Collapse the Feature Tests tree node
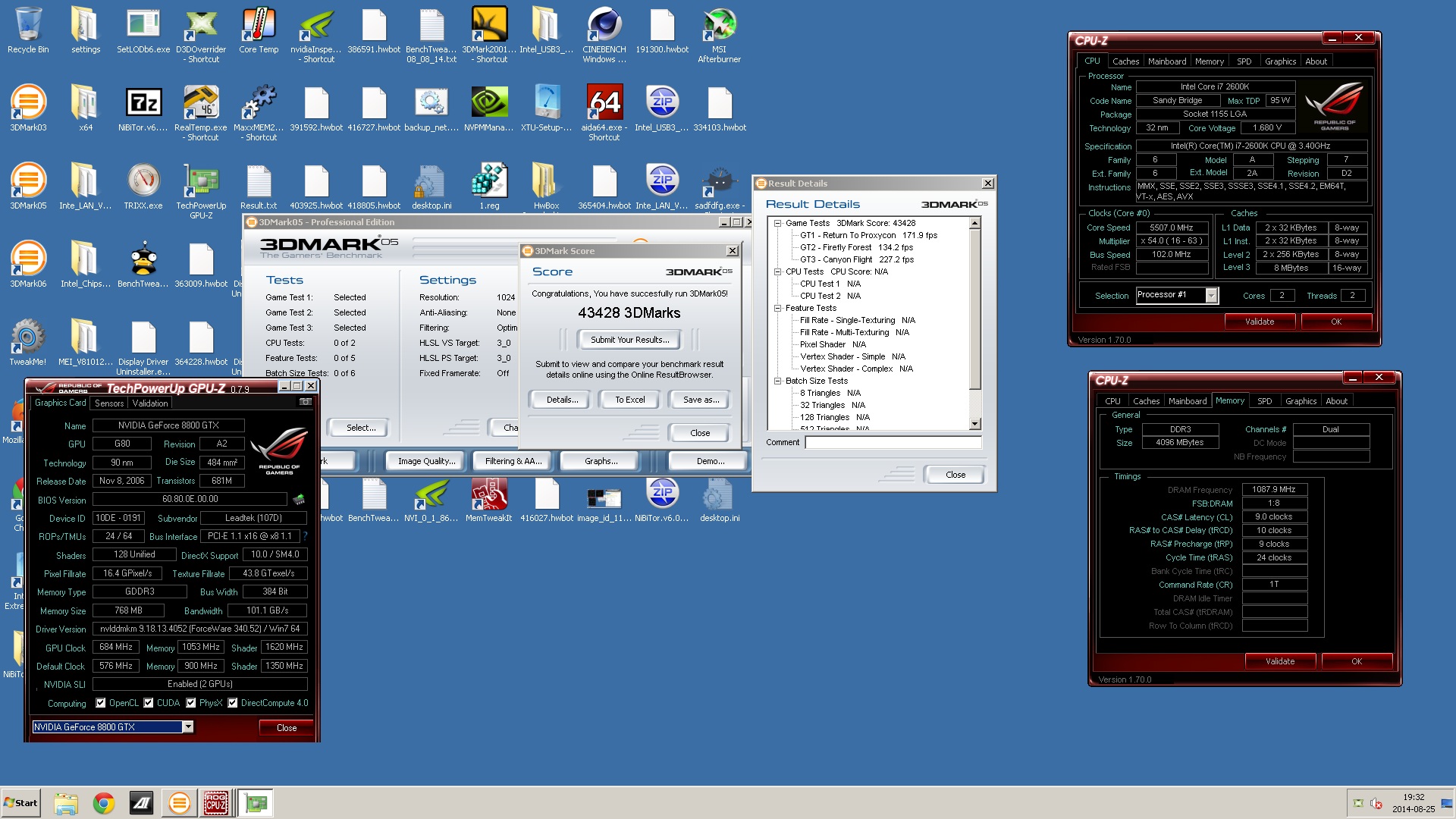The image size is (1456, 819). 777,308
